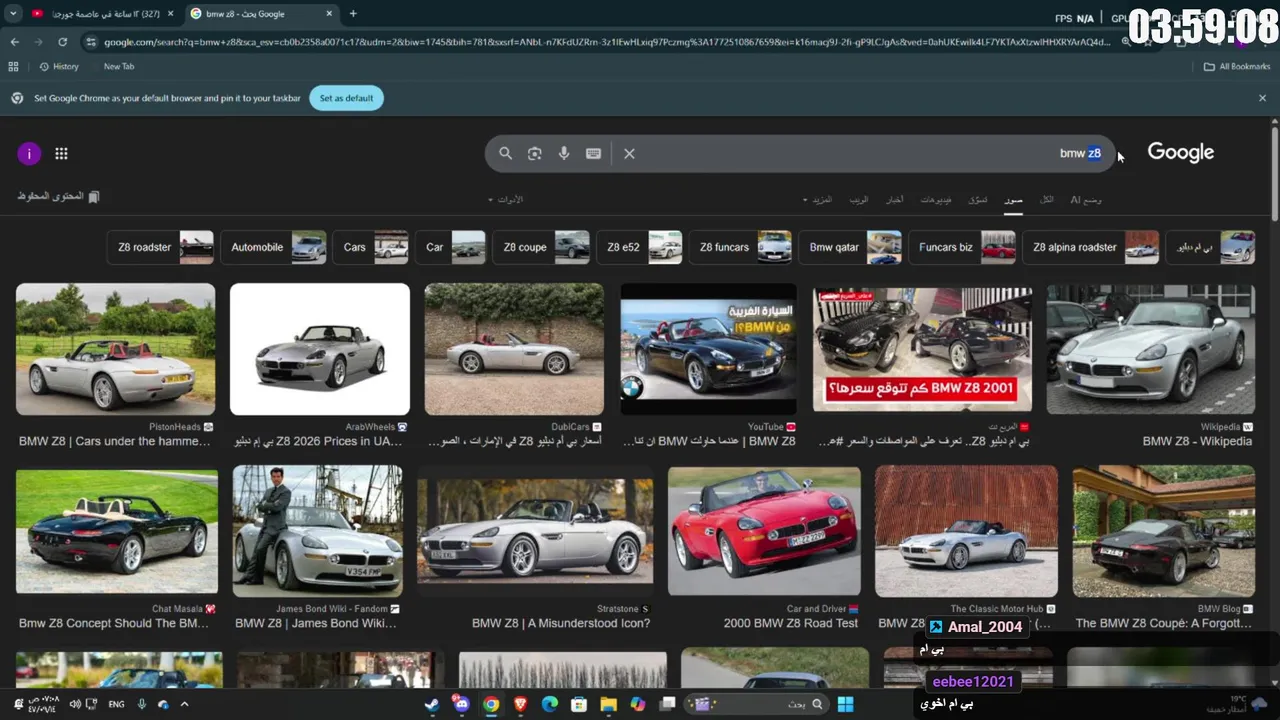Select the Z8 coupe filter chip
This screenshot has height=720, width=1280.
click(x=541, y=247)
